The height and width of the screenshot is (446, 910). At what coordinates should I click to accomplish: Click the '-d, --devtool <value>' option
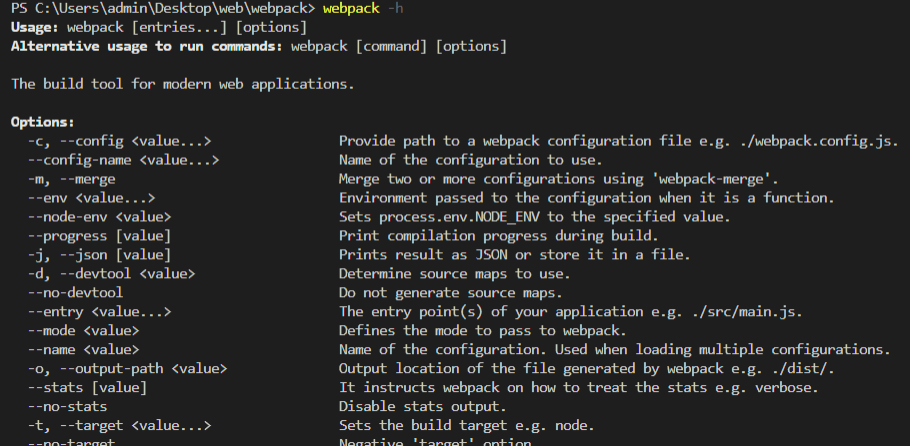(x=111, y=273)
